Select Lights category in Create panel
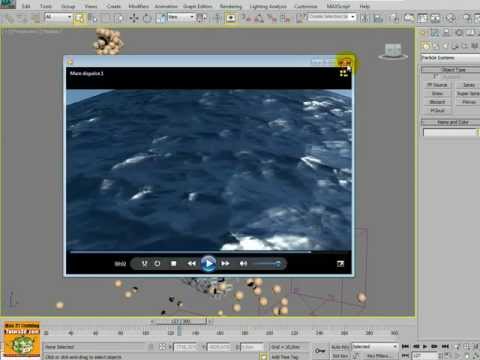The image size is (480, 360). tap(445, 46)
